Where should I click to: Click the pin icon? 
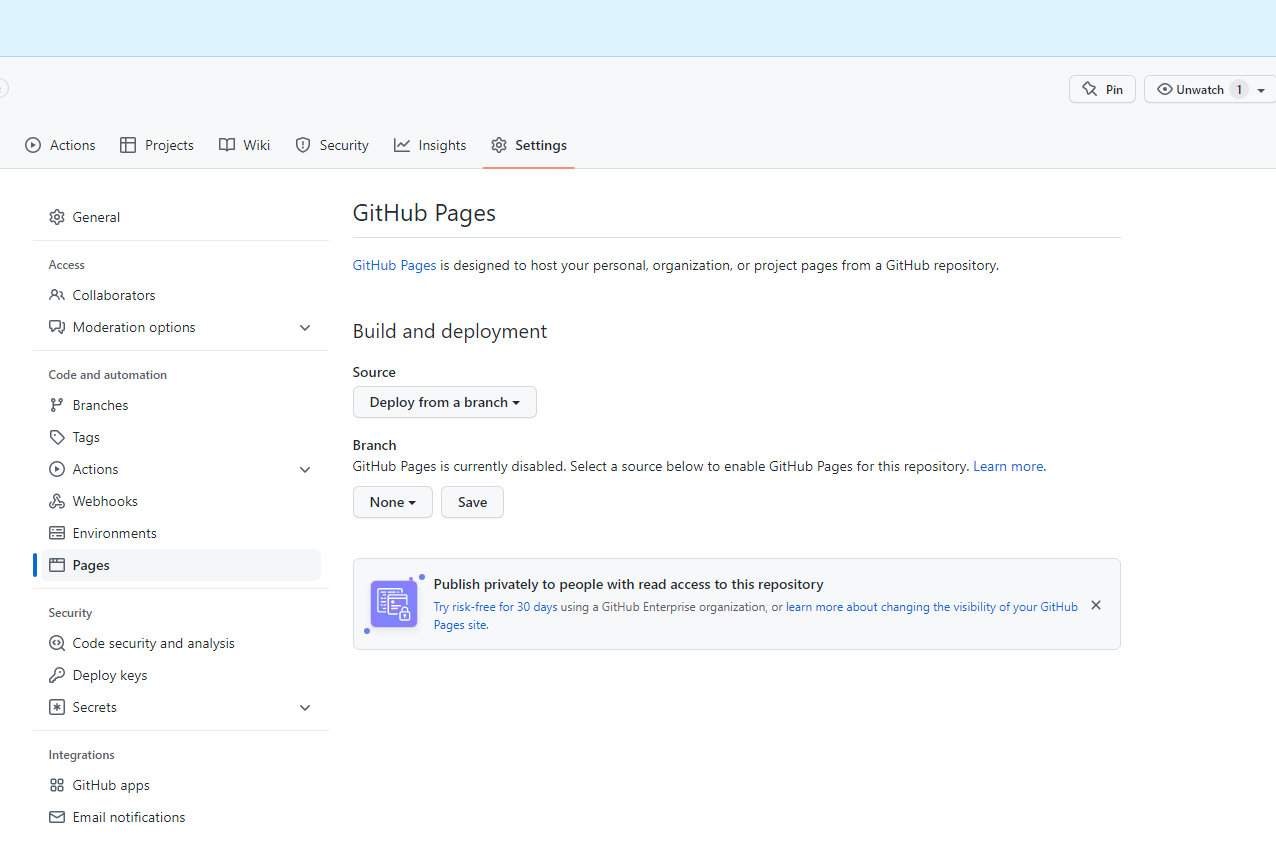pyautogui.click(x=1090, y=89)
